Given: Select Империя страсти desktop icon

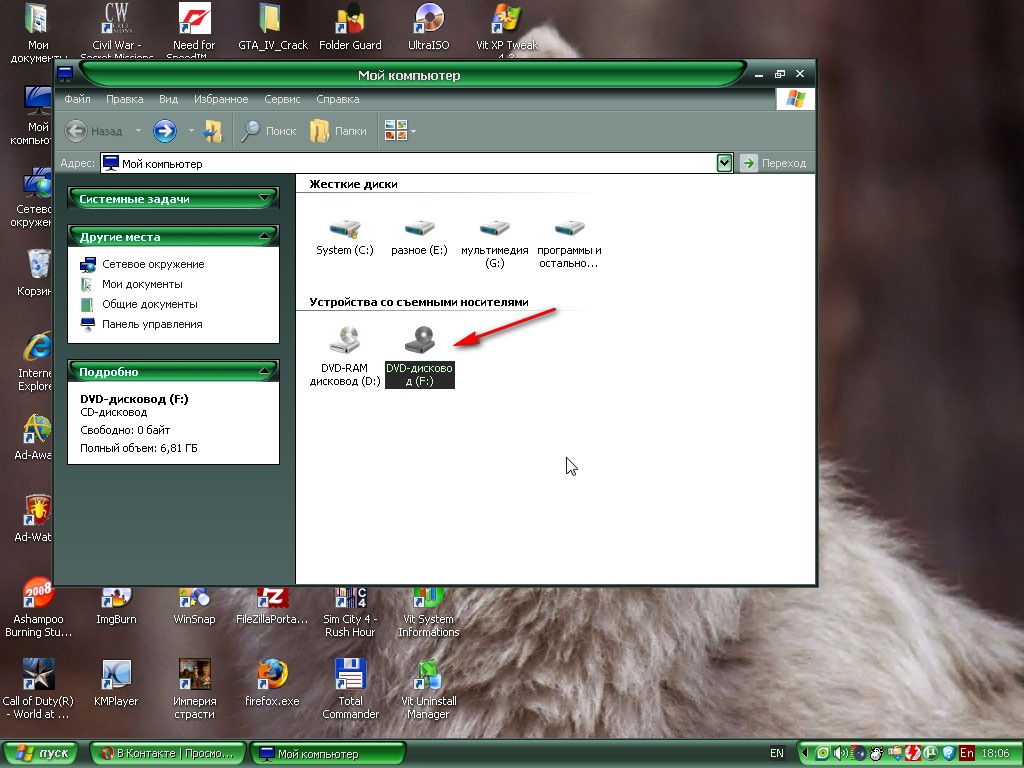Looking at the screenshot, I should click(x=194, y=689).
